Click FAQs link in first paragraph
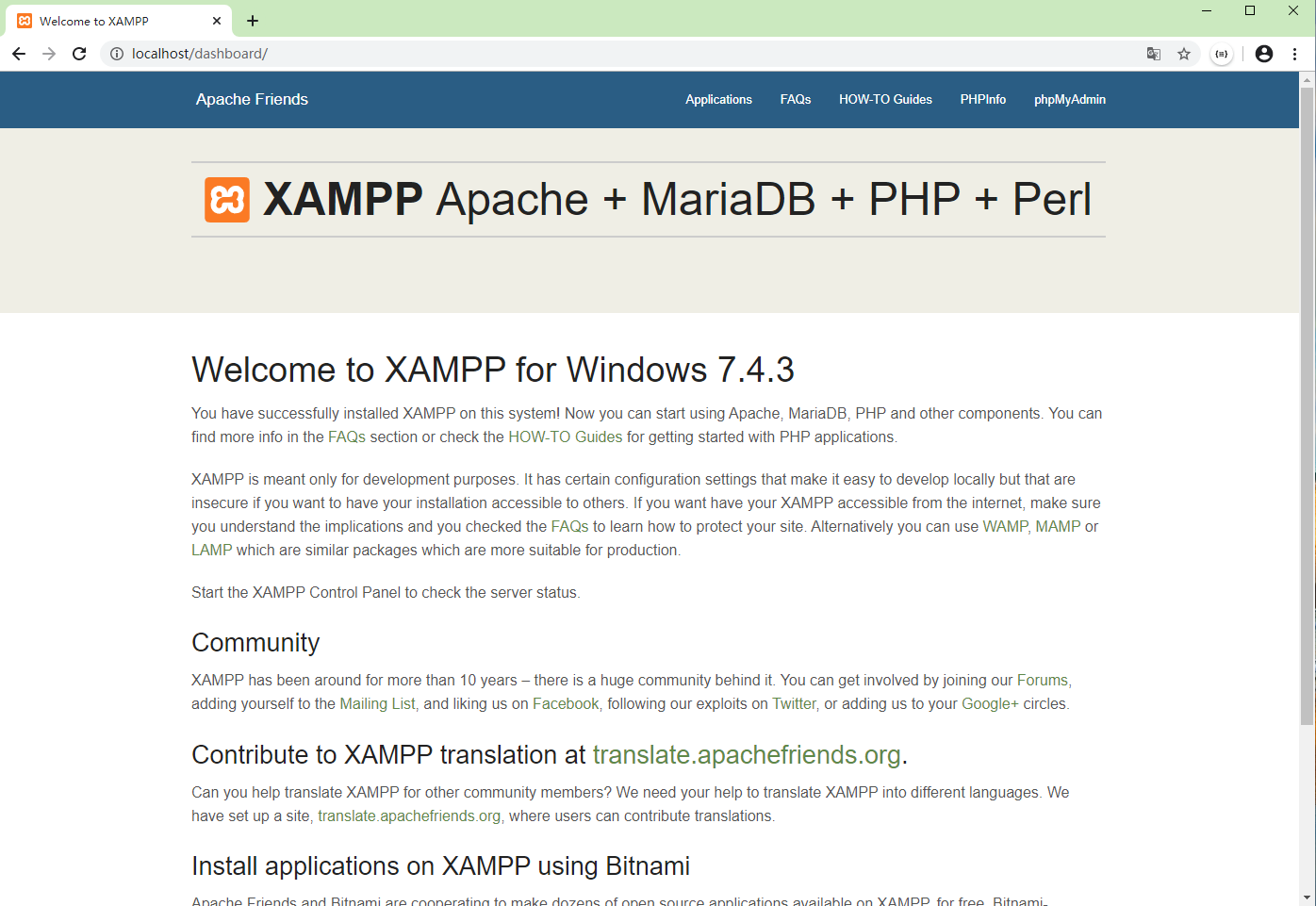This screenshot has height=906, width=1316. point(347,437)
